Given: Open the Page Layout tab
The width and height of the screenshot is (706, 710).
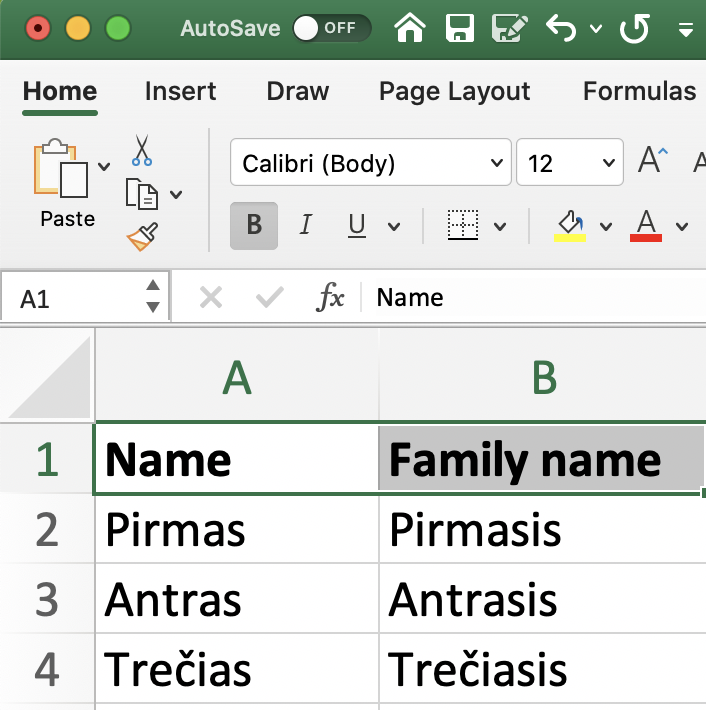Looking at the screenshot, I should [x=454, y=91].
